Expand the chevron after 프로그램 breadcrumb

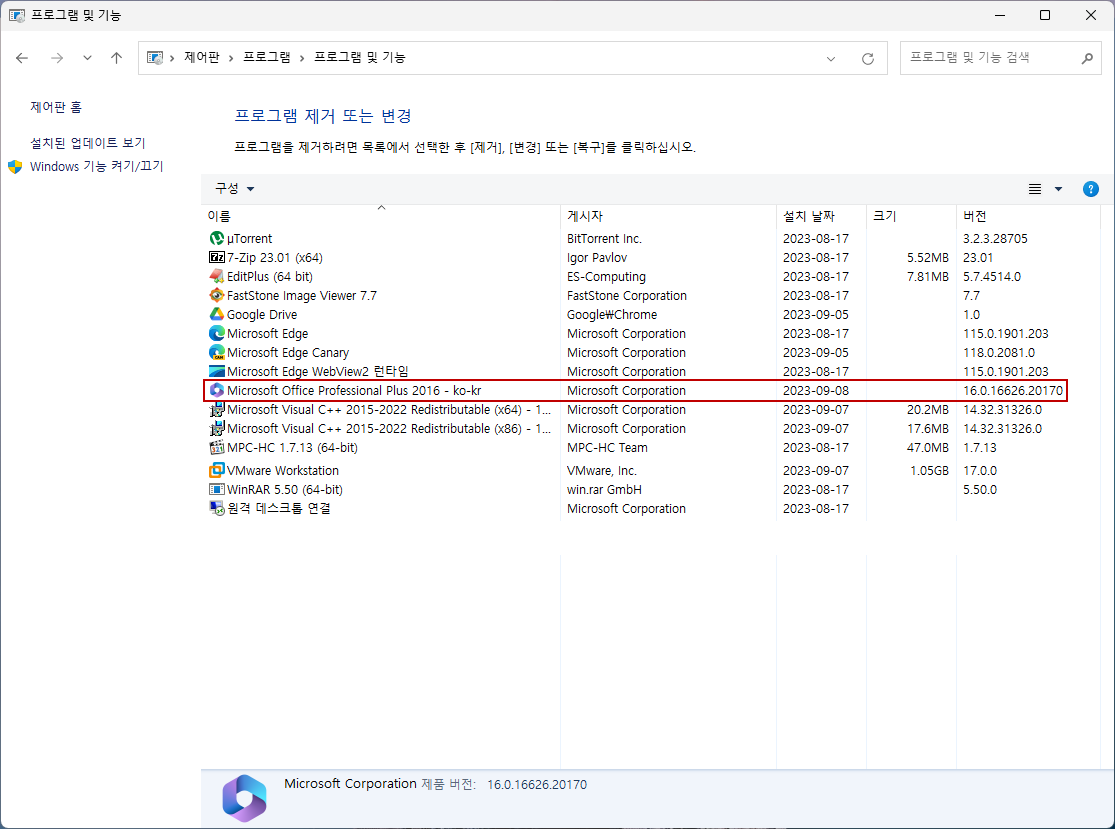(302, 58)
